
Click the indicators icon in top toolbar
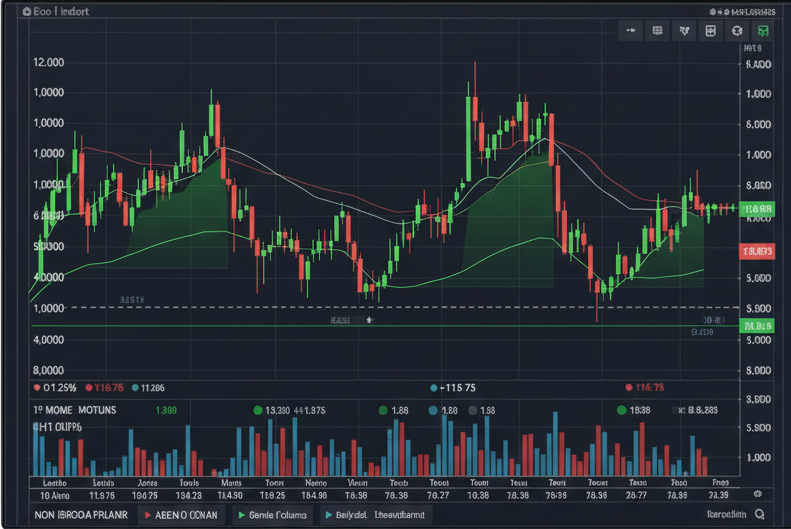pyautogui.click(x=684, y=31)
